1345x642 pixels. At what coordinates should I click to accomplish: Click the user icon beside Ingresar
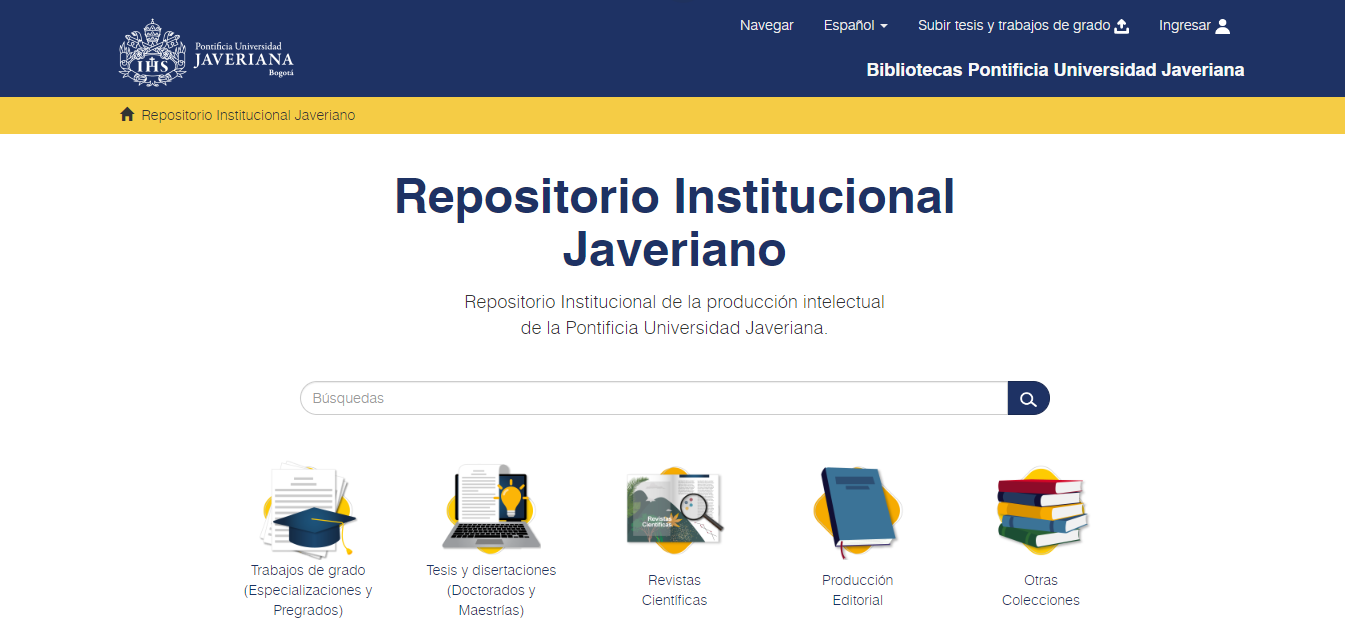(1222, 26)
